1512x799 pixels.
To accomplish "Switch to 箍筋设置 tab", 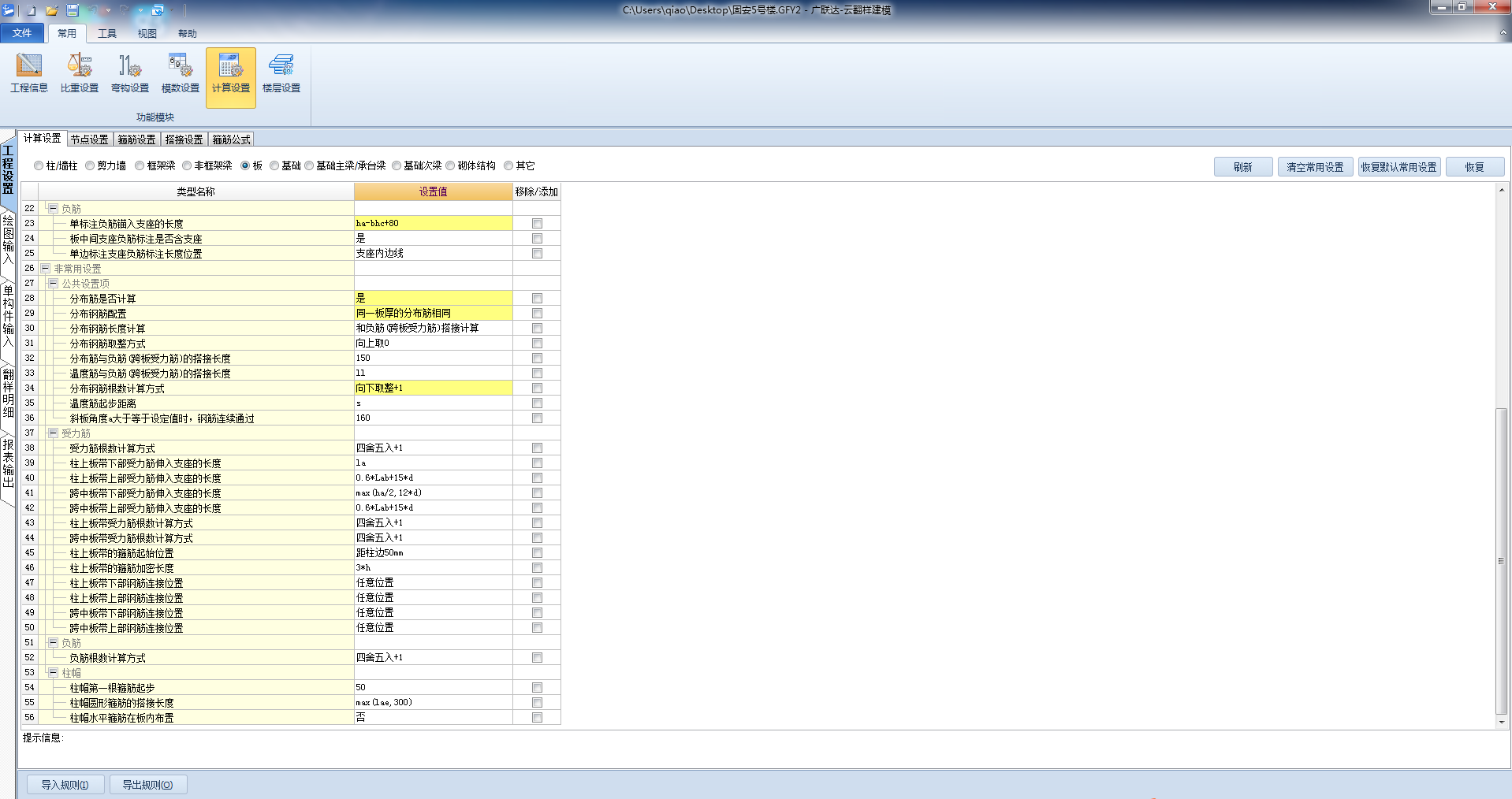I will click(136, 139).
